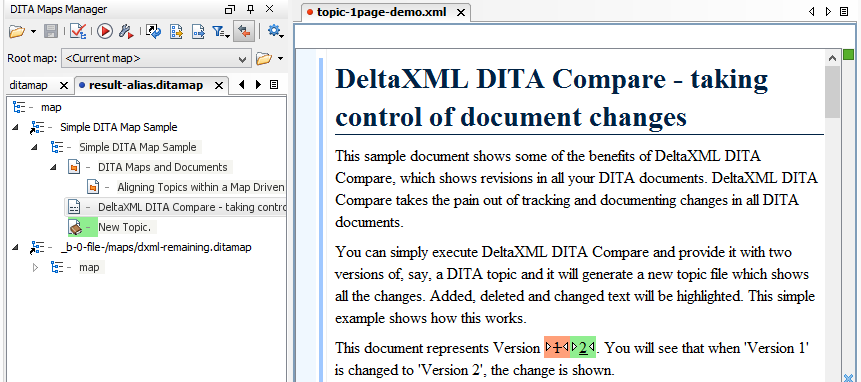Run the Apply Transformation Scenarios play button
The width and height of the screenshot is (861, 382).
click(105, 32)
